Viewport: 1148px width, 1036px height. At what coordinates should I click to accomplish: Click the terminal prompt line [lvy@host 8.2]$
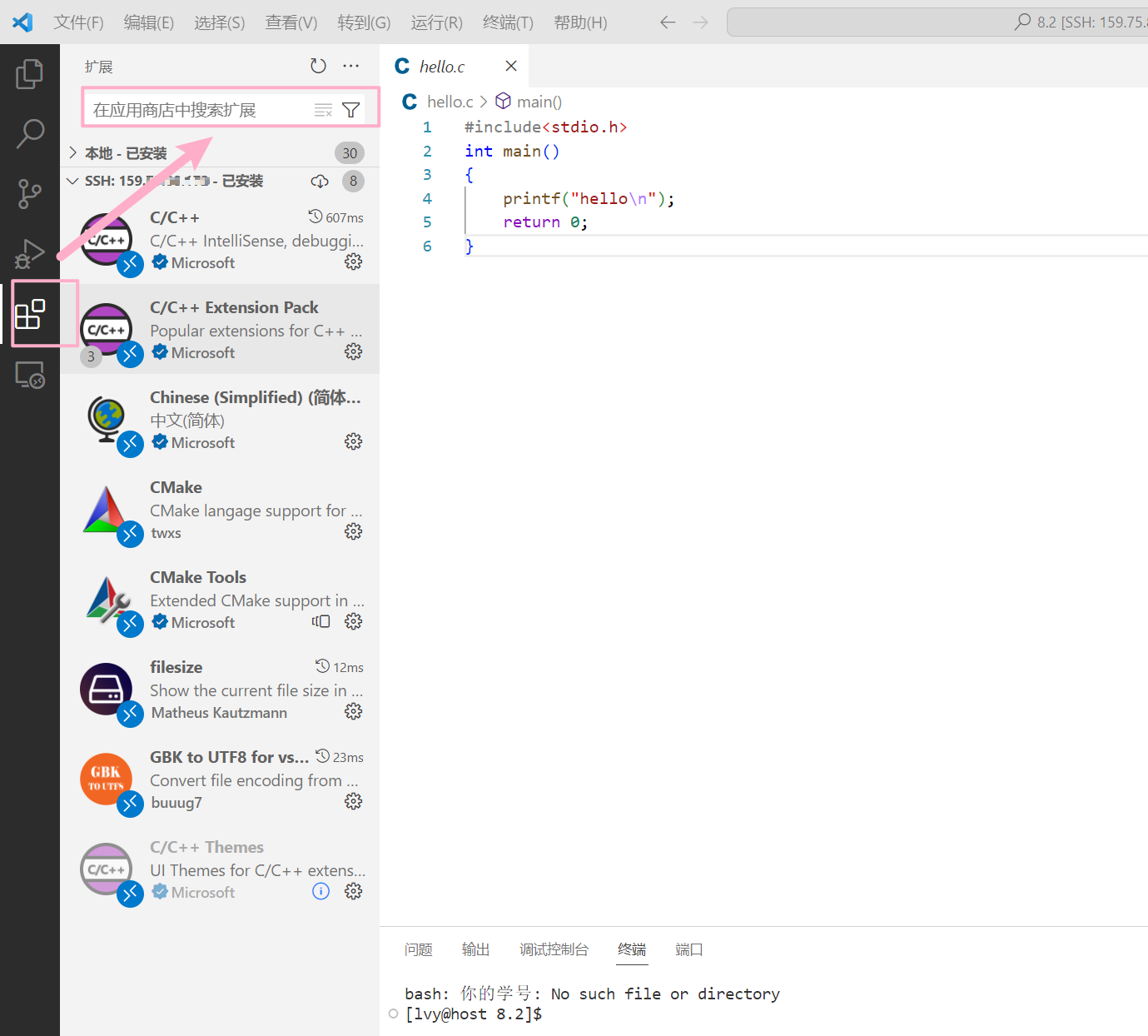pyautogui.click(x=474, y=1014)
